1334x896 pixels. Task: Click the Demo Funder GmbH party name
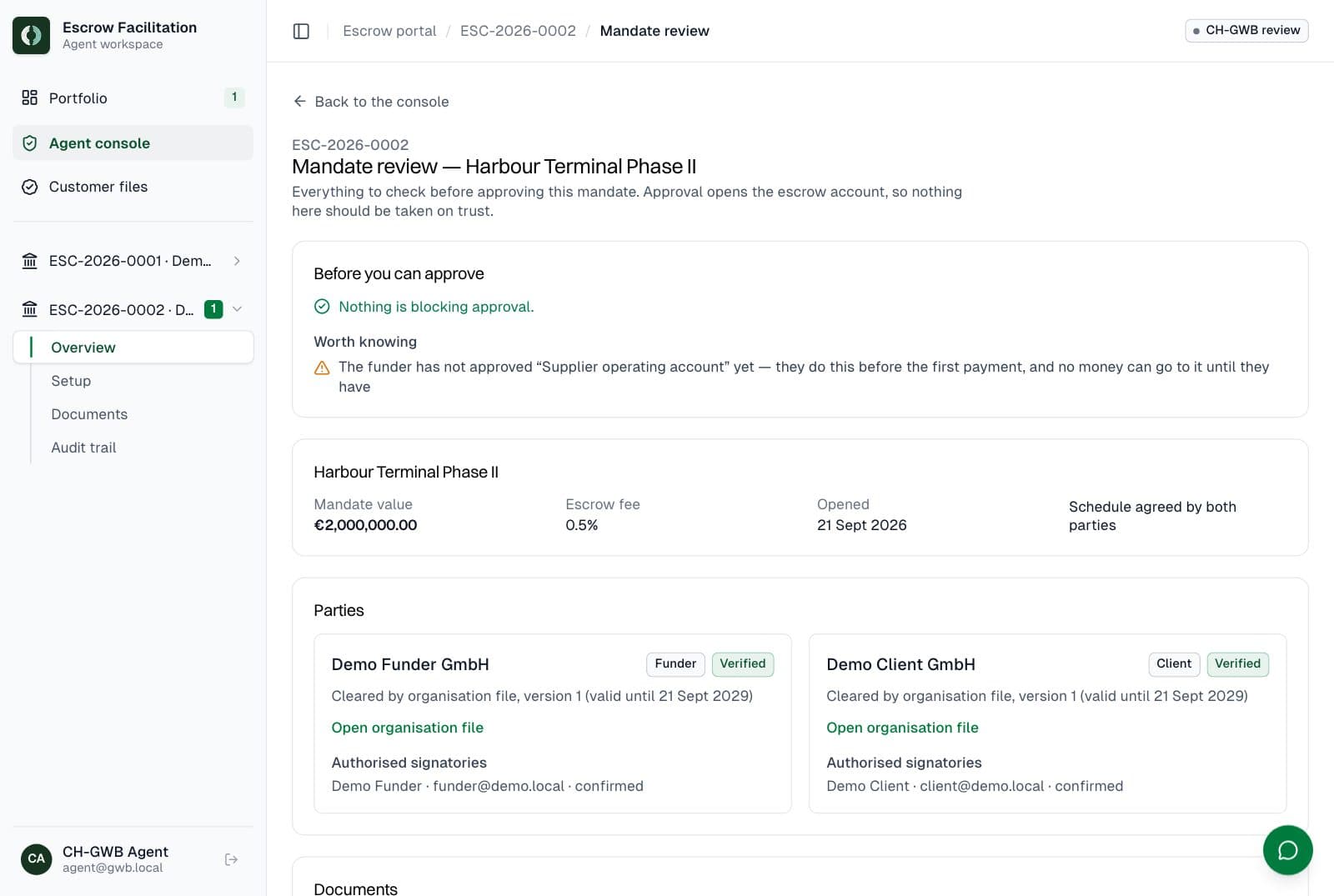410,664
